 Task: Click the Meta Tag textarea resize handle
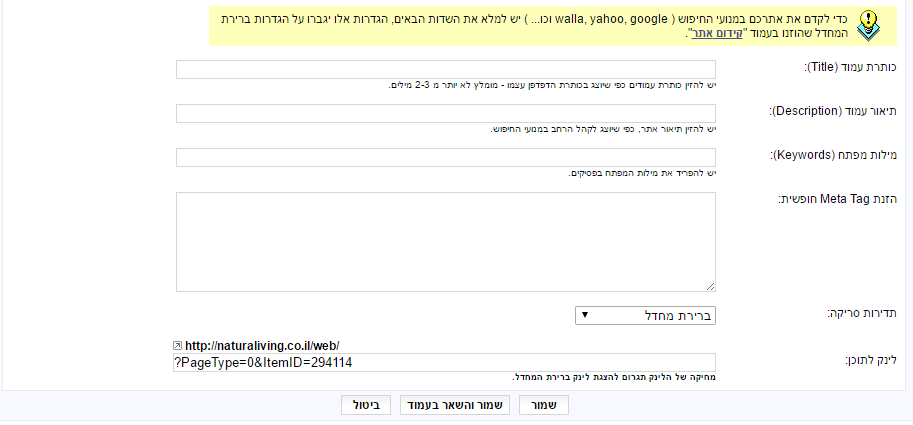tap(711, 287)
